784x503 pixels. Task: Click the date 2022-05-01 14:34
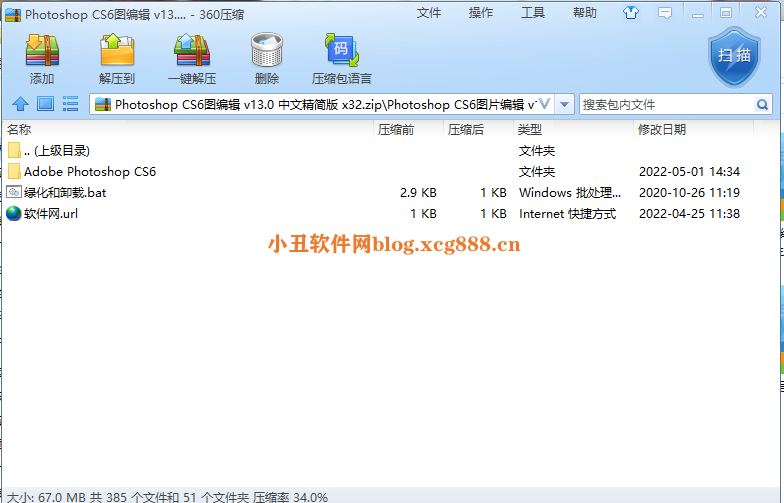pyautogui.click(x=690, y=172)
